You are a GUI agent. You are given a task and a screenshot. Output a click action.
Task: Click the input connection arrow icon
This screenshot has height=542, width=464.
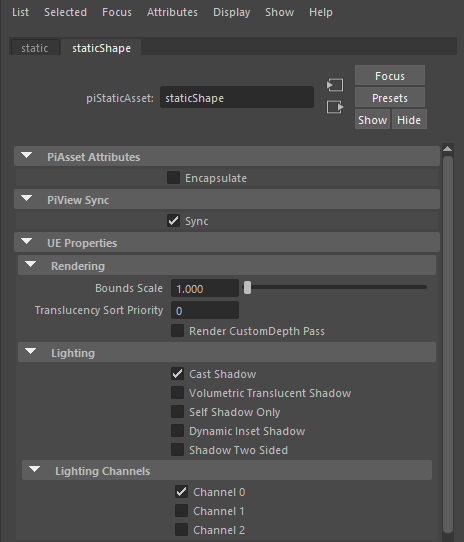[x=335, y=85]
